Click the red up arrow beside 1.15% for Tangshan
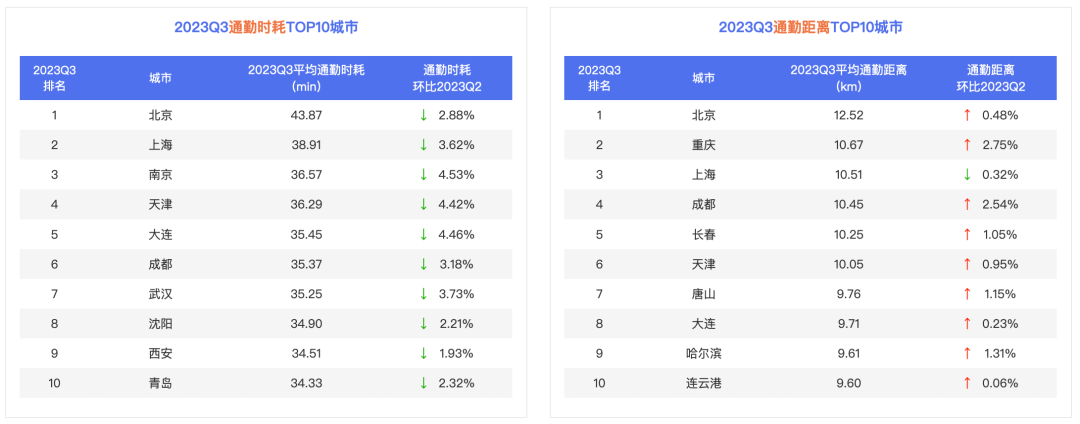 click(967, 294)
